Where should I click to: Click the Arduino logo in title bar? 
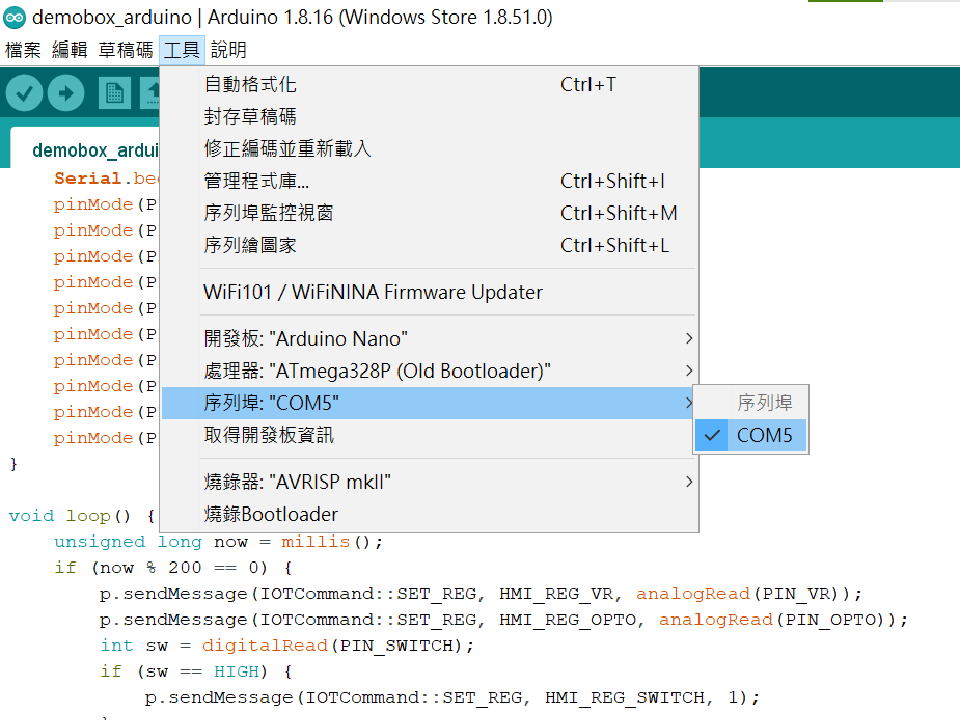pyautogui.click(x=14, y=18)
